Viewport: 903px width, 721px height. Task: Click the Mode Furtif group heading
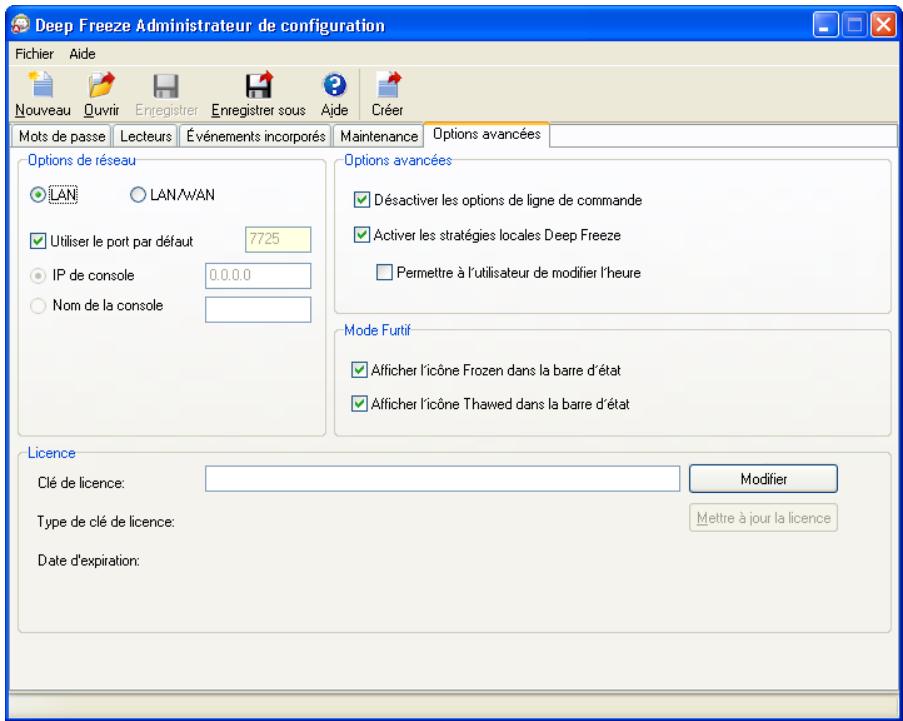[377, 330]
